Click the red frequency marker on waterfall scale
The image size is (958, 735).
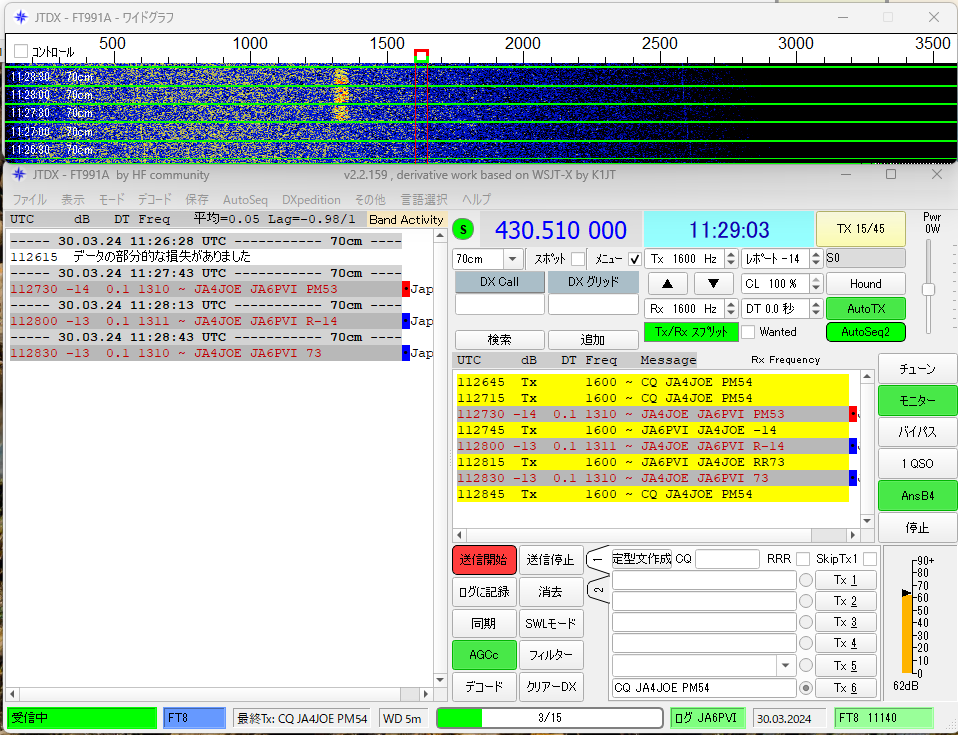pyautogui.click(x=421, y=56)
